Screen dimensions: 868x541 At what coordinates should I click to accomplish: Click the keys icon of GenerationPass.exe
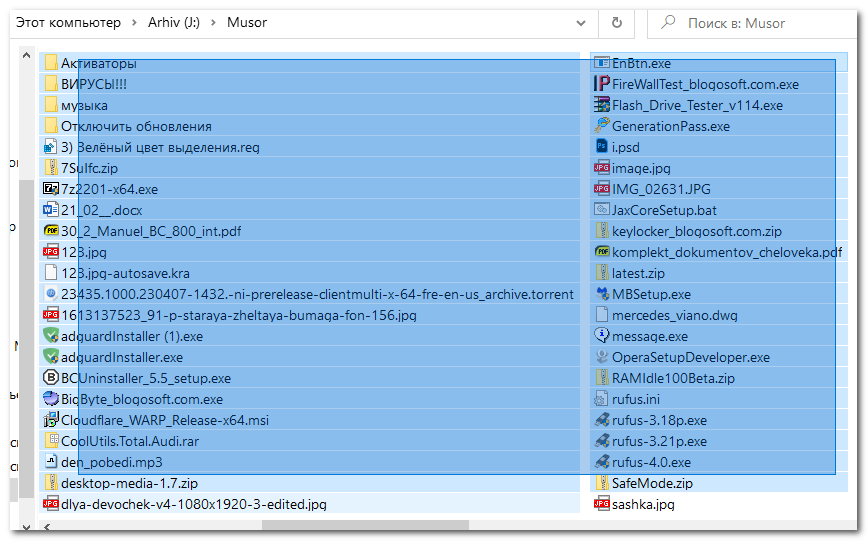point(602,126)
